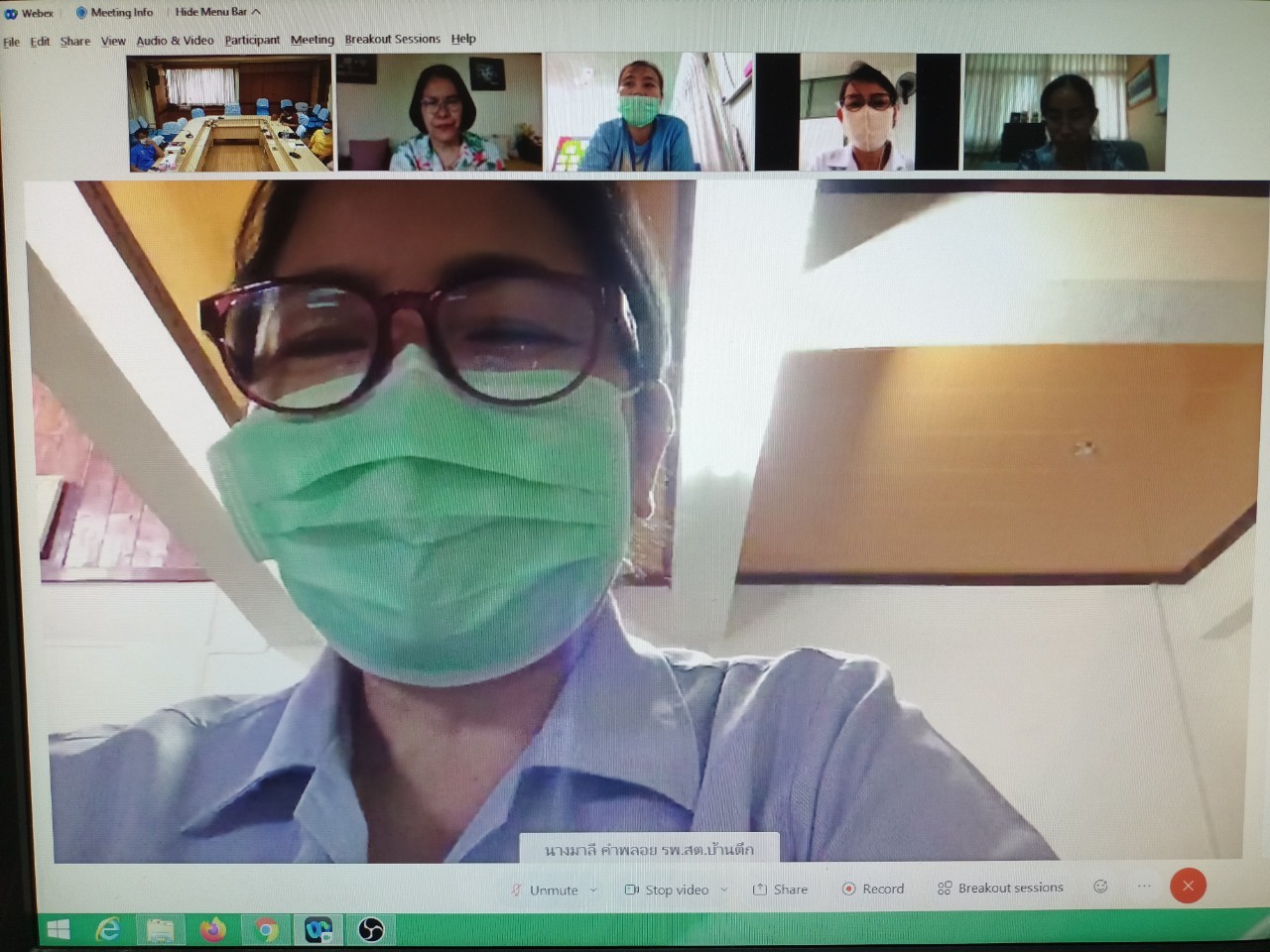Open OBS Studio from the taskbar
The width and height of the screenshot is (1270, 952).
[370, 929]
